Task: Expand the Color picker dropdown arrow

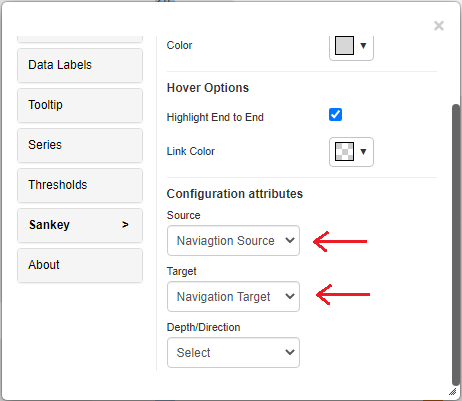Action: tap(363, 45)
